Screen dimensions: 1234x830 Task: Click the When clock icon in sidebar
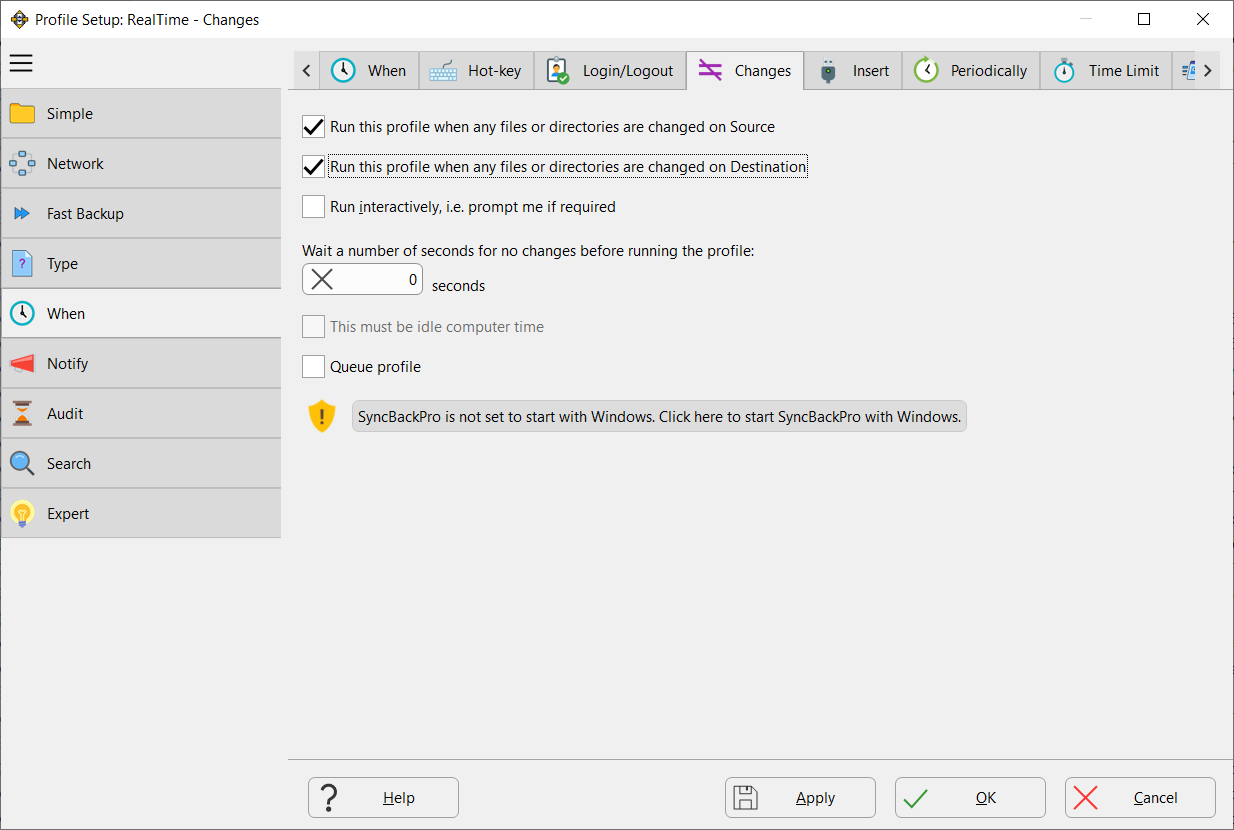click(22, 314)
